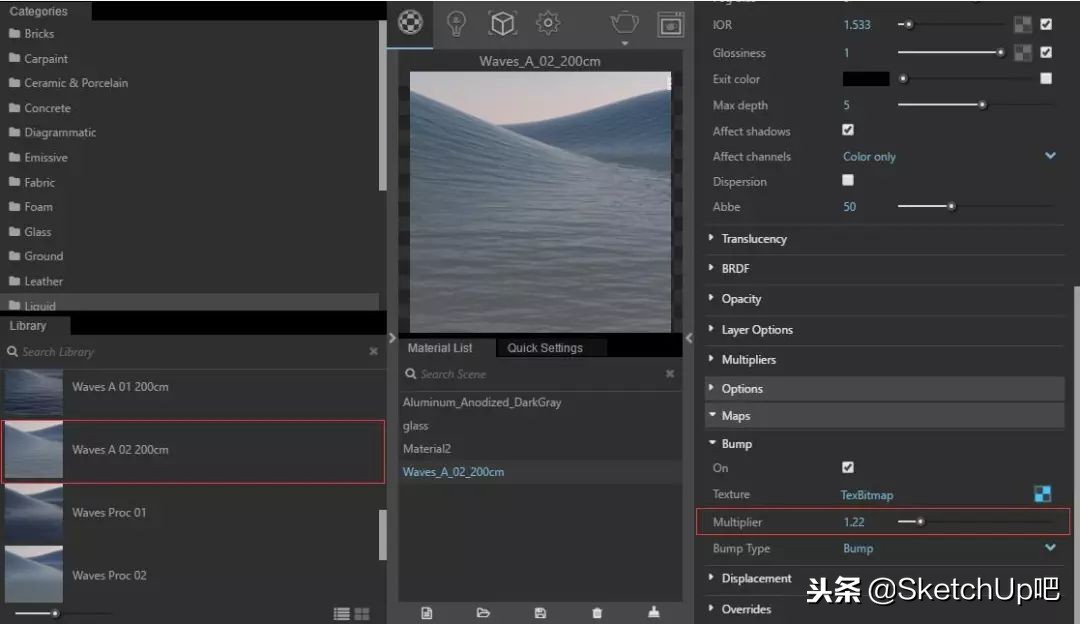1080x624 pixels.
Task: Toggle the Bump On checkbox
Action: [847, 468]
